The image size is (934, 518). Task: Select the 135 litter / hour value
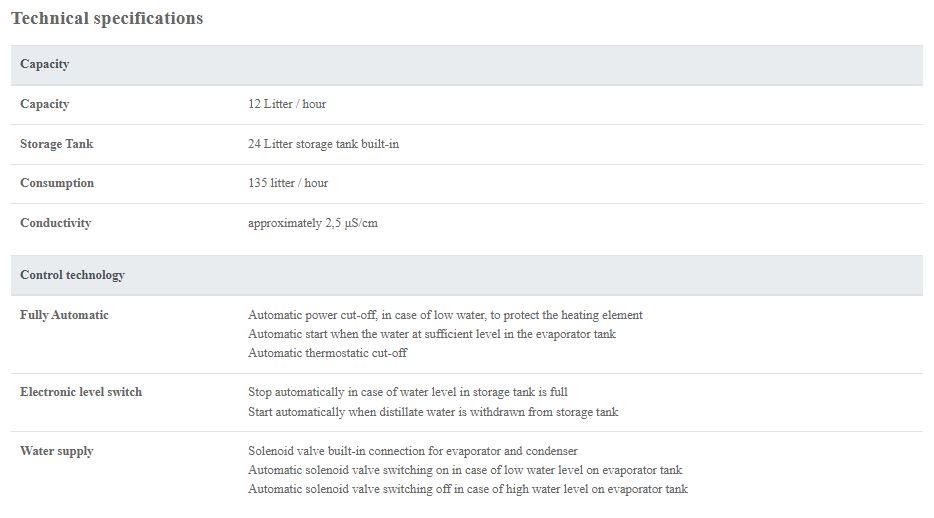tap(288, 183)
